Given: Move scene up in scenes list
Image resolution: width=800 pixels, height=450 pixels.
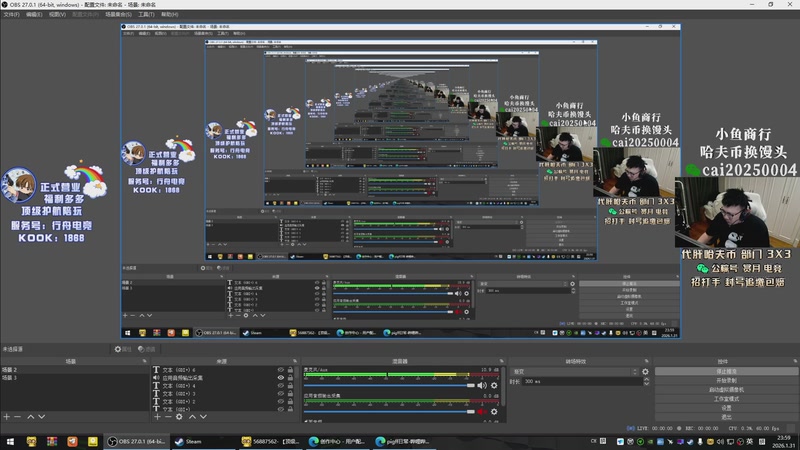Looking at the screenshot, I should pyautogui.click(x=31, y=417).
